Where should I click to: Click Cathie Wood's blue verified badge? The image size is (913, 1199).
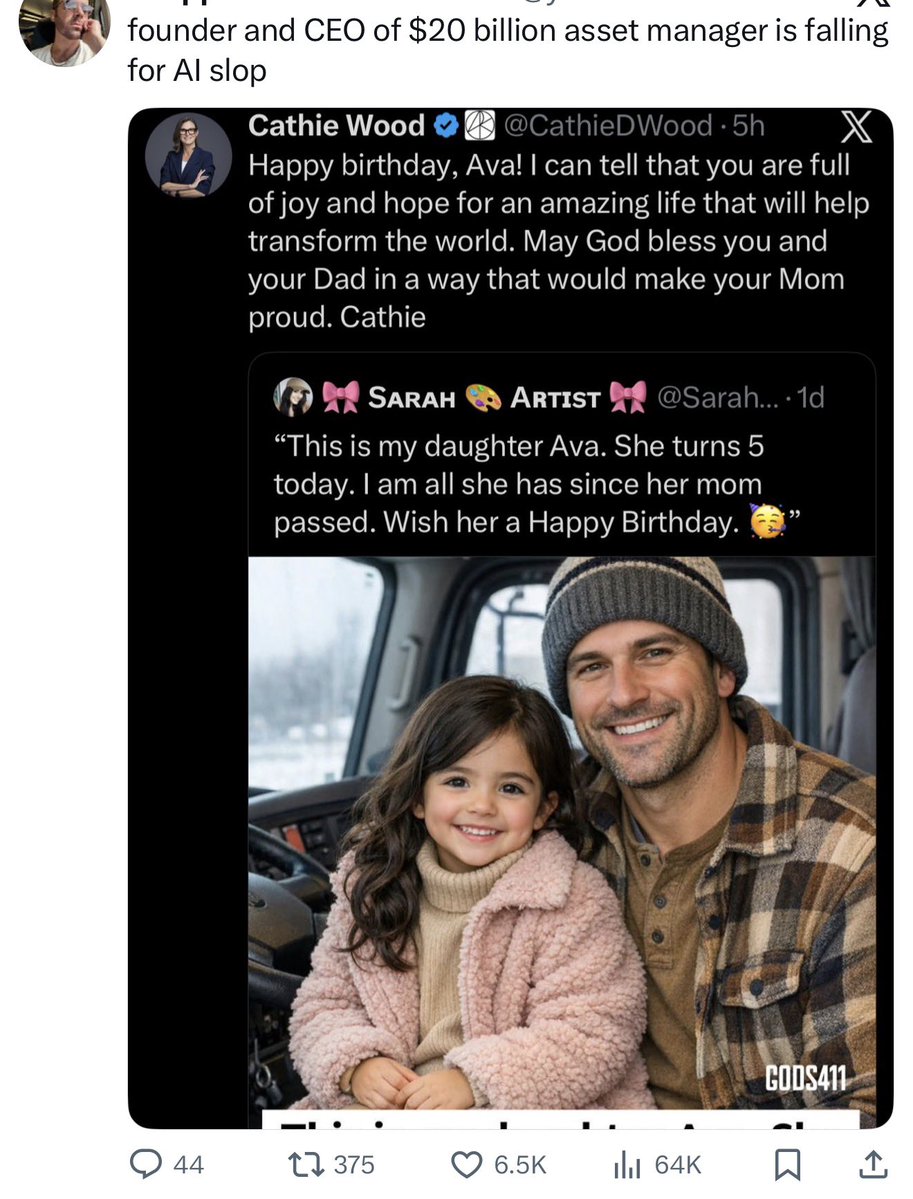pos(446,125)
